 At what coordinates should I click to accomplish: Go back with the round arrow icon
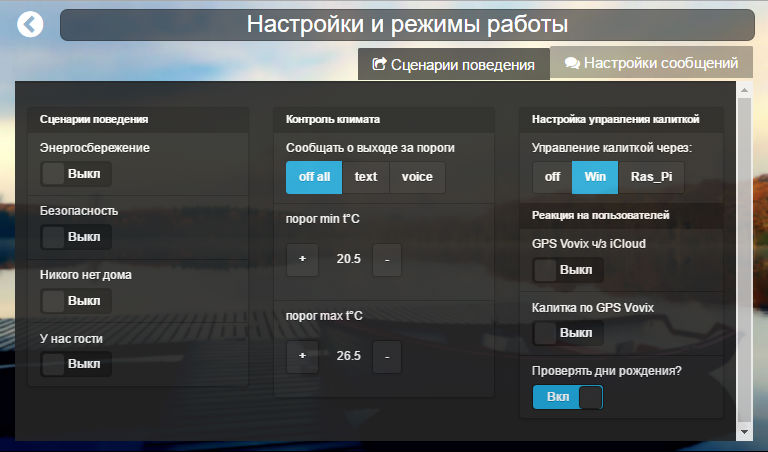(30, 24)
